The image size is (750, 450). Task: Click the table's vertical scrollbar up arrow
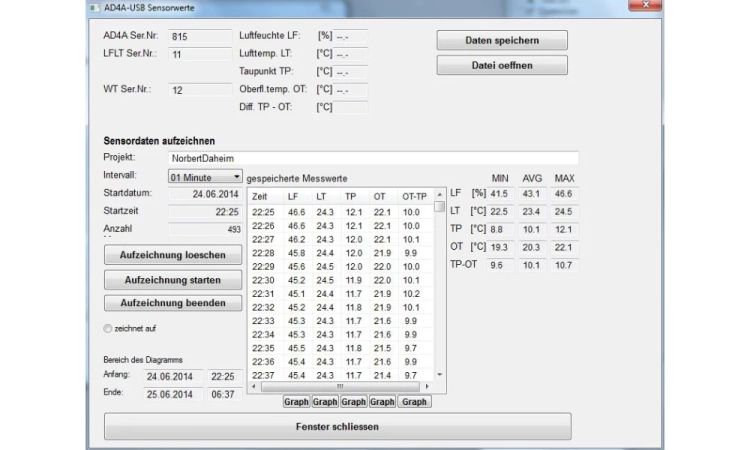click(x=439, y=194)
